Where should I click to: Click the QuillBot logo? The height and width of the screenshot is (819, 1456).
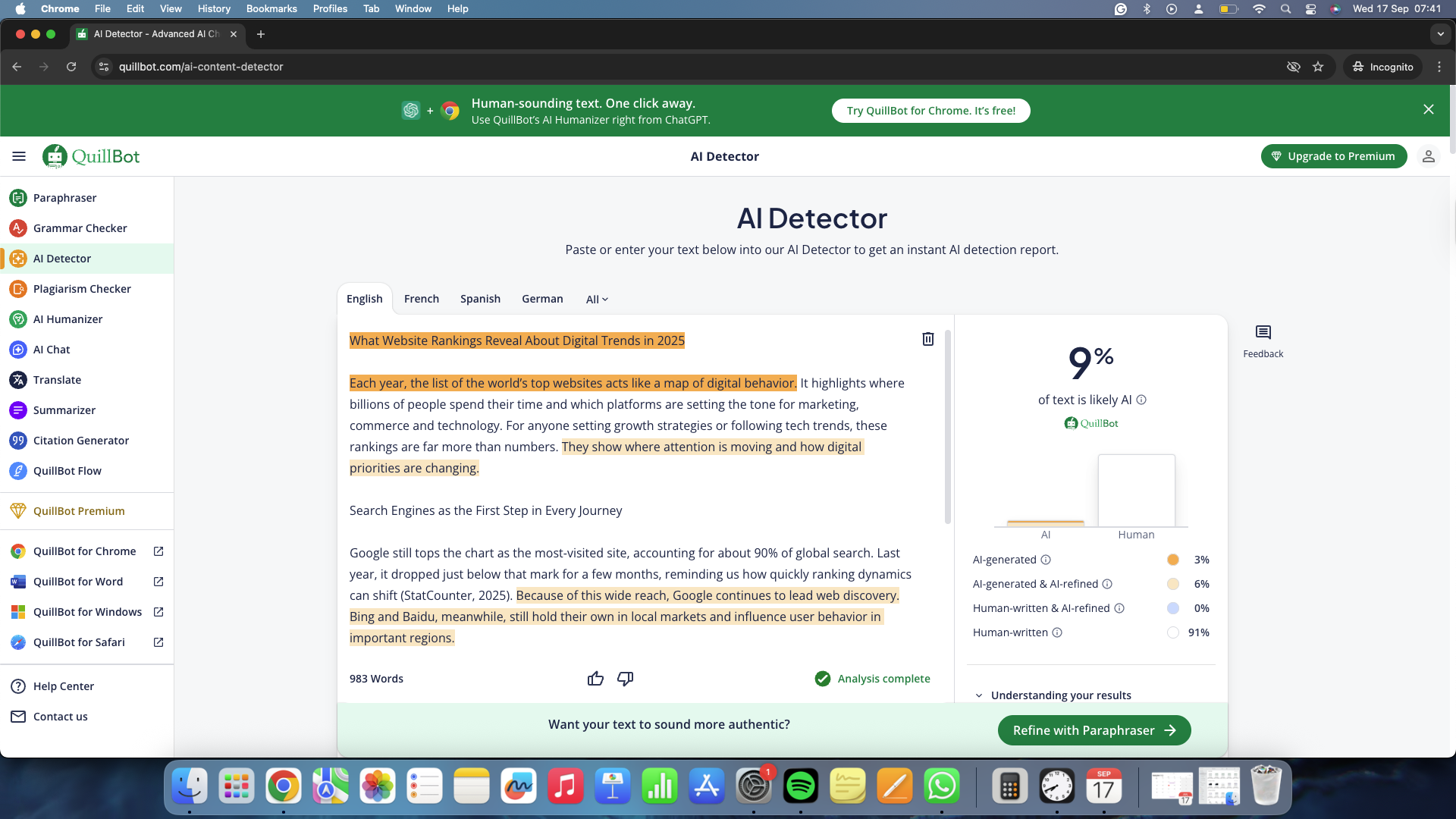[91, 156]
